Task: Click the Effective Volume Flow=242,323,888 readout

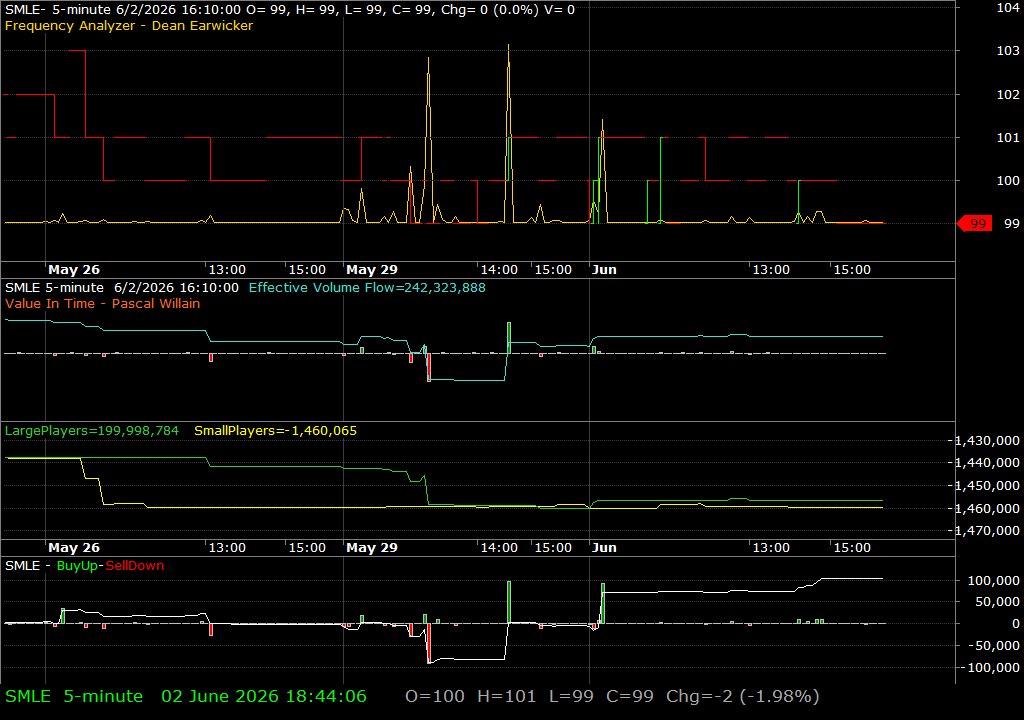Action: [x=367, y=287]
